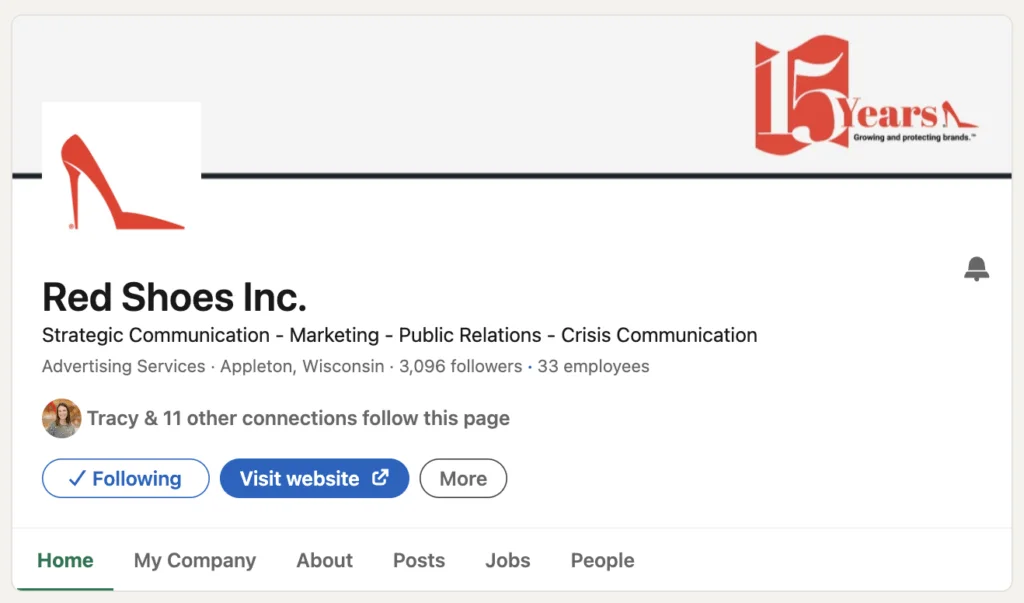The height and width of the screenshot is (603, 1024).
Task: Click the checkmark icon in Following button
Action: 76,479
